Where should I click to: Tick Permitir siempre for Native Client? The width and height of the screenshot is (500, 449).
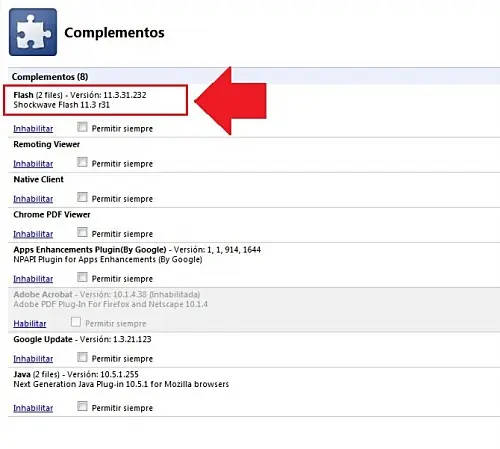click(82, 197)
